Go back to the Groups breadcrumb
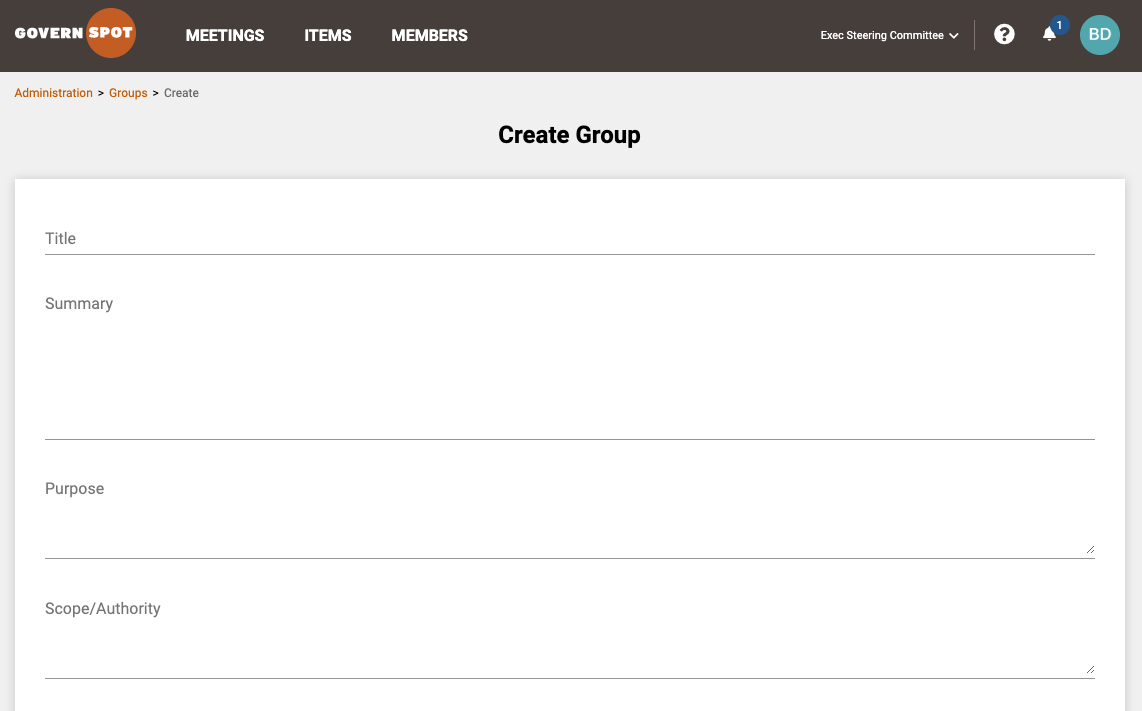The height and width of the screenshot is (711, 1142). point(128,93)
